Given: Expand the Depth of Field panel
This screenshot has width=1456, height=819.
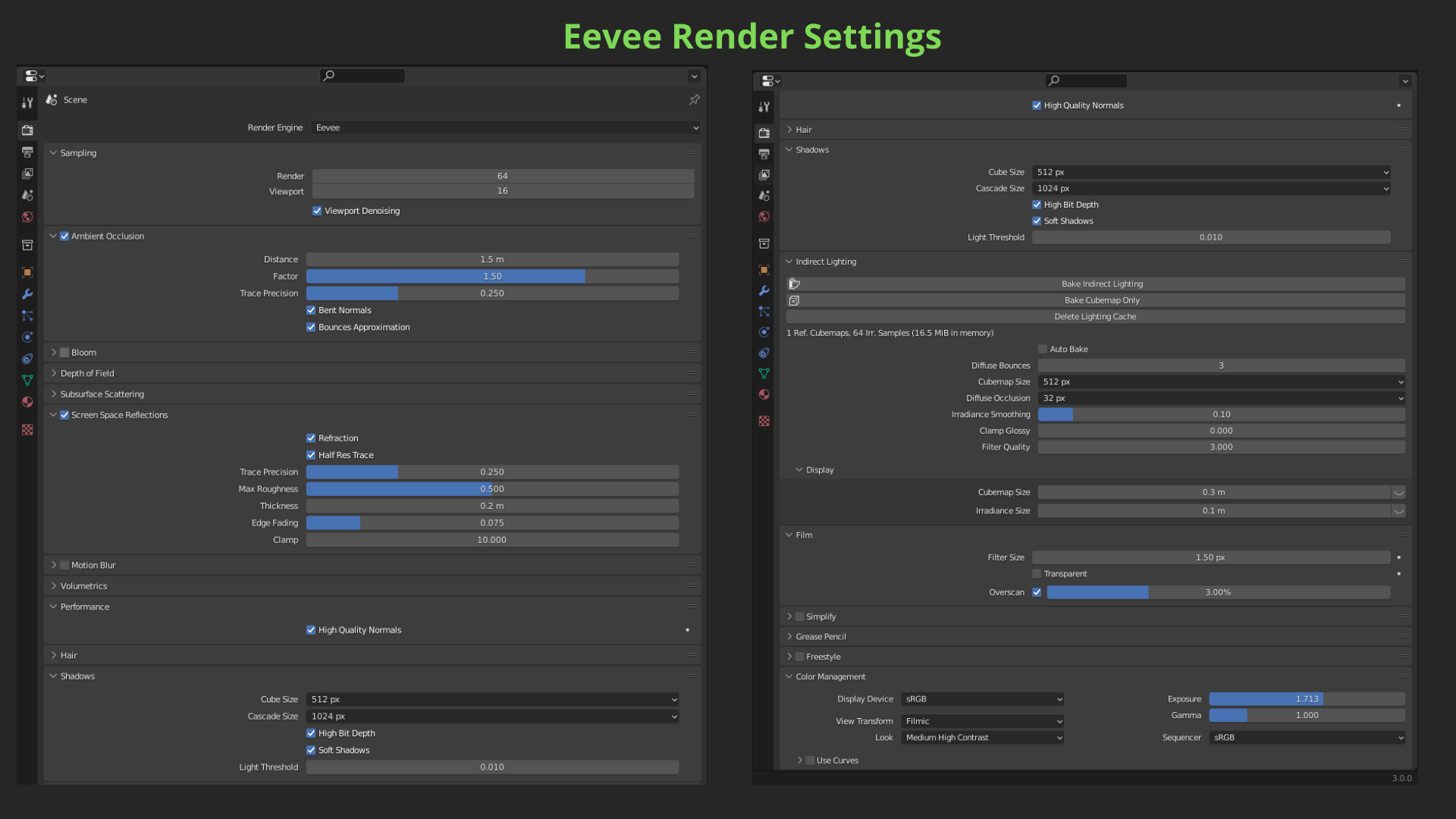Looking at the screenshot, I should coord(54,373).
